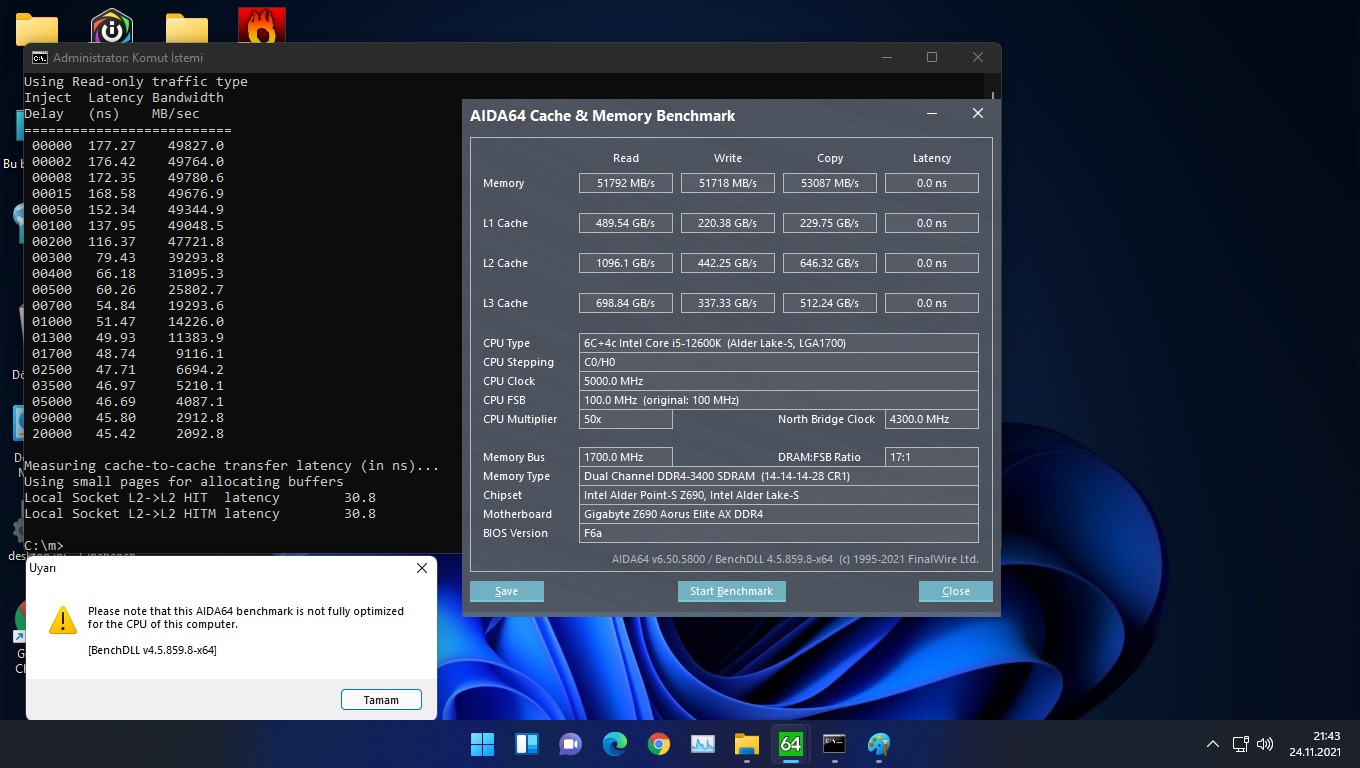Click the L3 Cache Read value 698.84 GB/s
The width and height of the screenshot is (1360, 768).
tap(626, 303)
